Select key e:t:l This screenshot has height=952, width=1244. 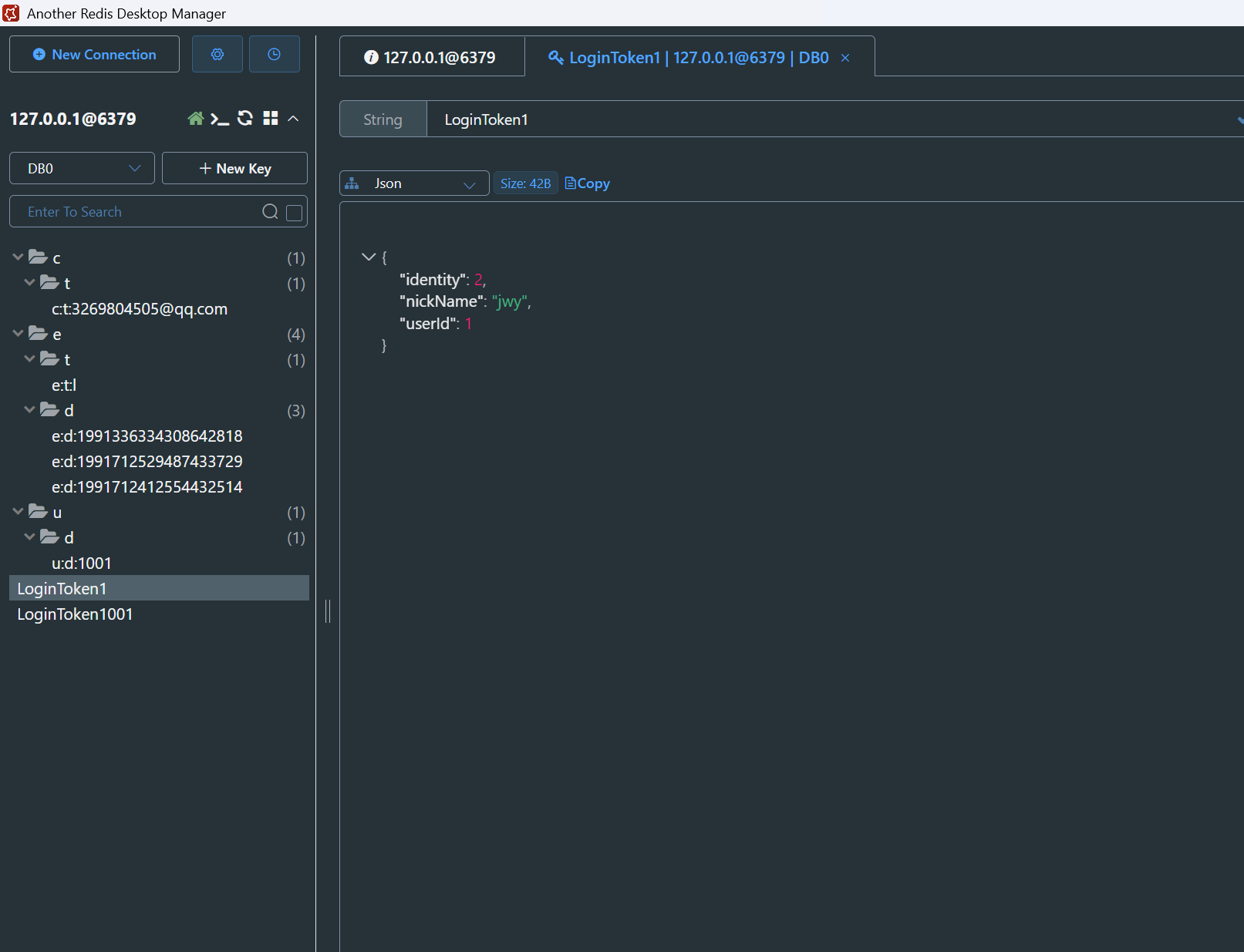64,385
